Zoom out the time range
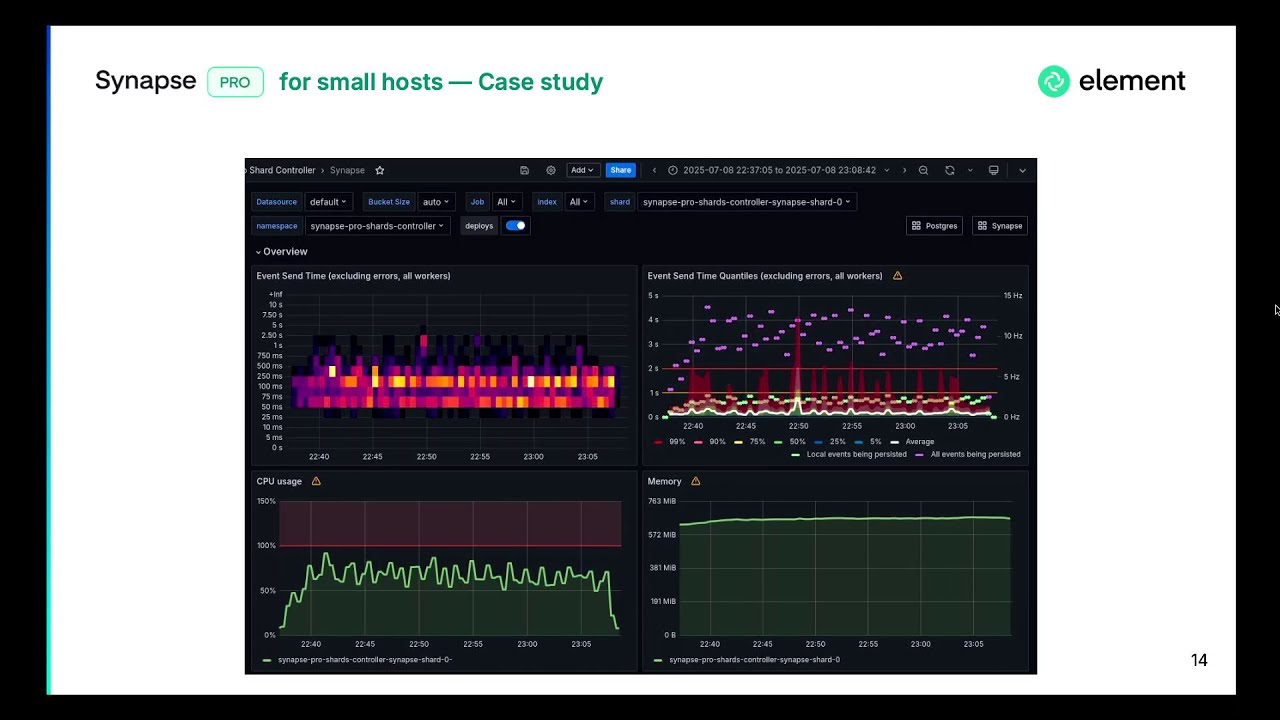The width and height of the screenshot is (1280, 720). [923, 170]
